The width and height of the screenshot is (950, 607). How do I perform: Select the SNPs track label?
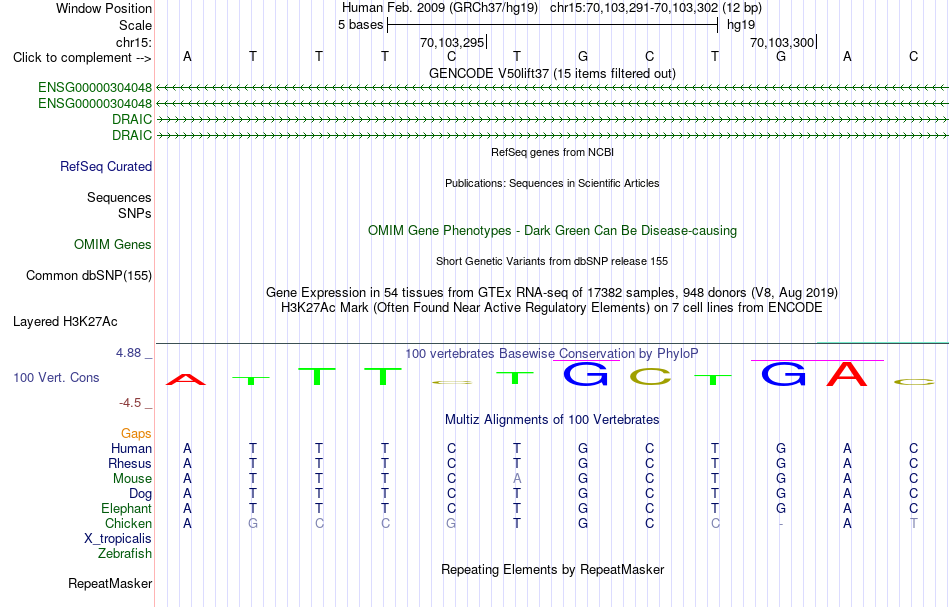(x=135, y=213)
